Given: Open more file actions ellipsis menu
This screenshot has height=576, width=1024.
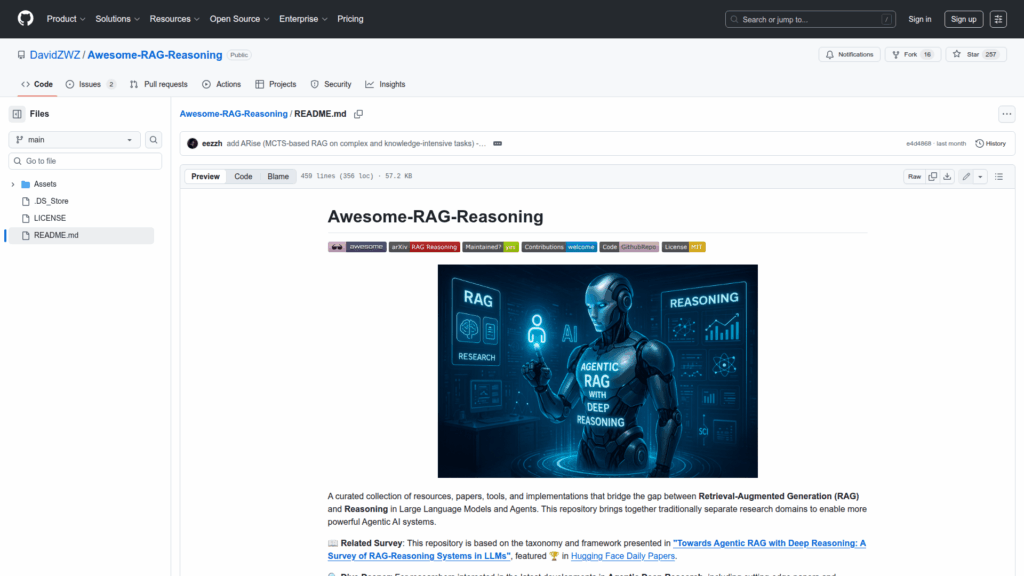Looking at the screenshot, I should pos(1006,114).
